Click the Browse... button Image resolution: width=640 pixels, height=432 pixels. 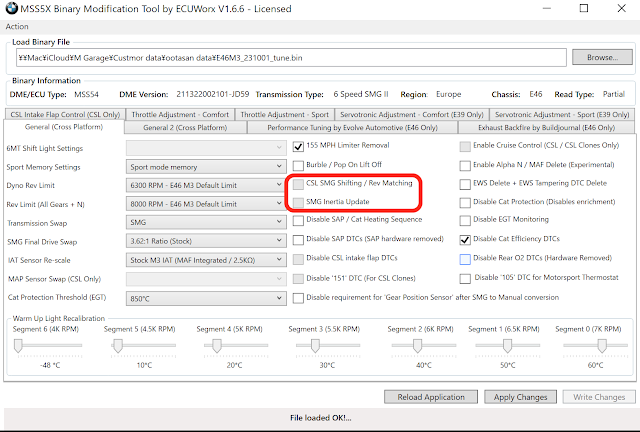coord(602,58)
